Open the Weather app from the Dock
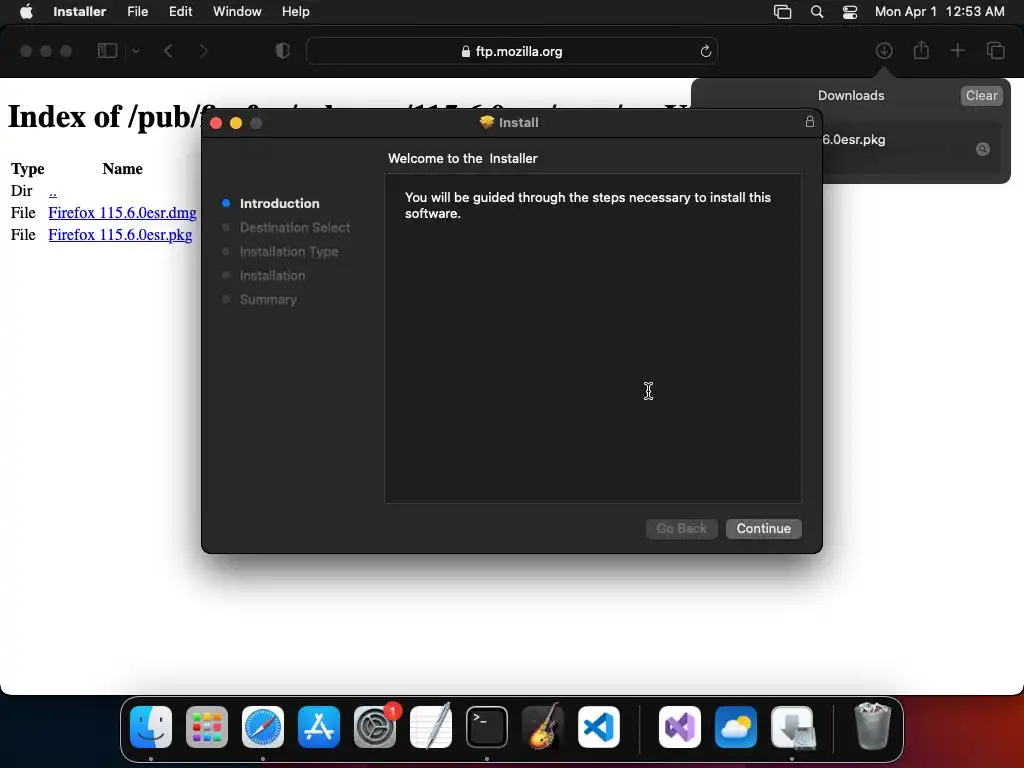The height and width of the screenshot is (768, 1024). (x=736, y=727)
